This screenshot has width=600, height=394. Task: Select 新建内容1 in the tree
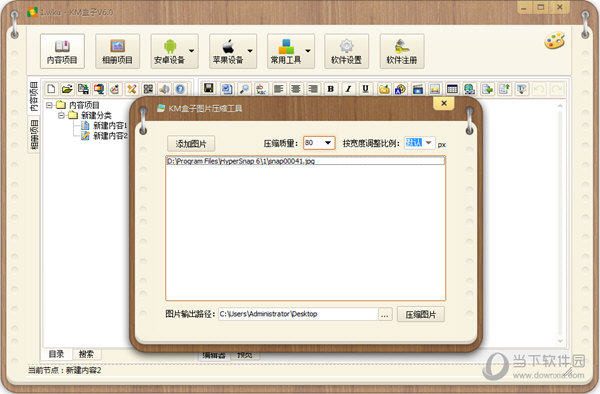point(110,125)
